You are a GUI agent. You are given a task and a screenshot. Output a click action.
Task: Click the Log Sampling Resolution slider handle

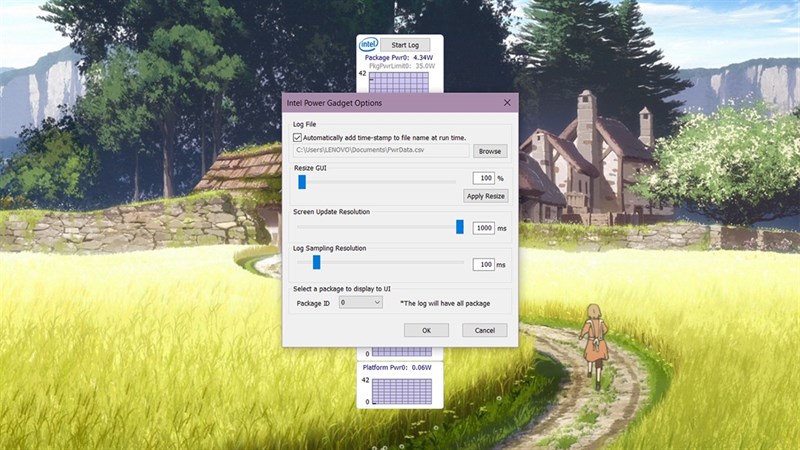tap(316, 262)
